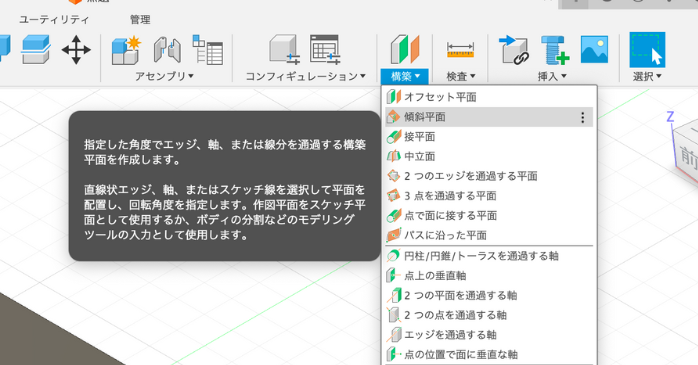Choose オフセット平面 from the menu
This screenshot has height=365, width=698.
click(x=489, y=97)
